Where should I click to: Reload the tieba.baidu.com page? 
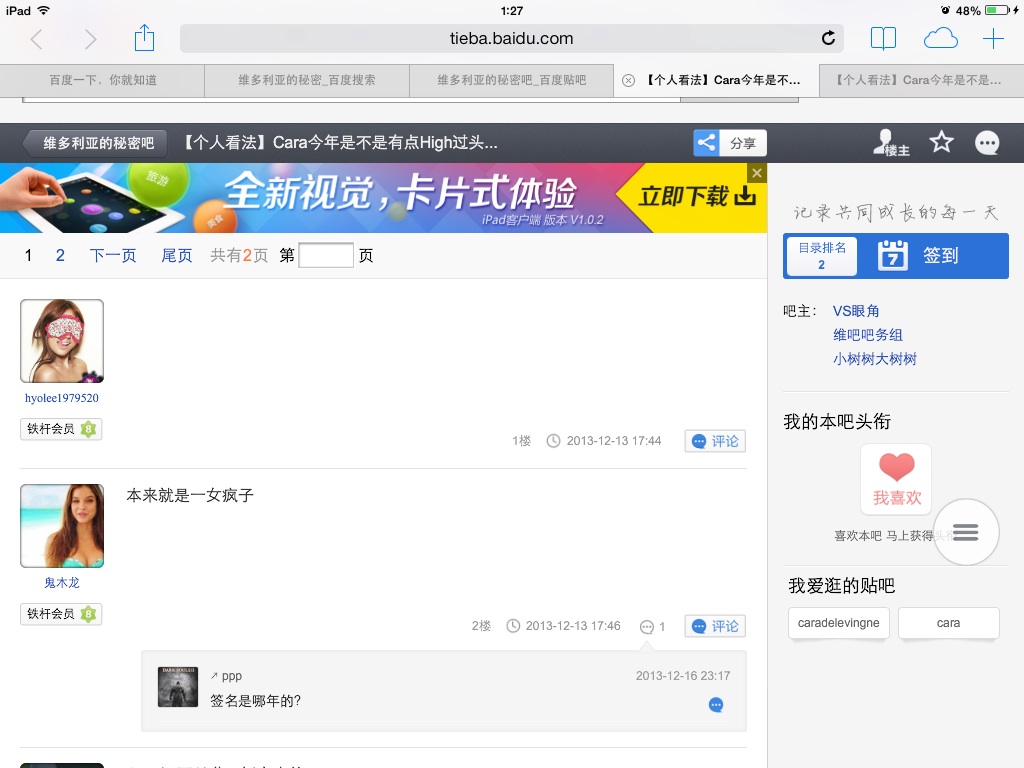pos(828,38)
